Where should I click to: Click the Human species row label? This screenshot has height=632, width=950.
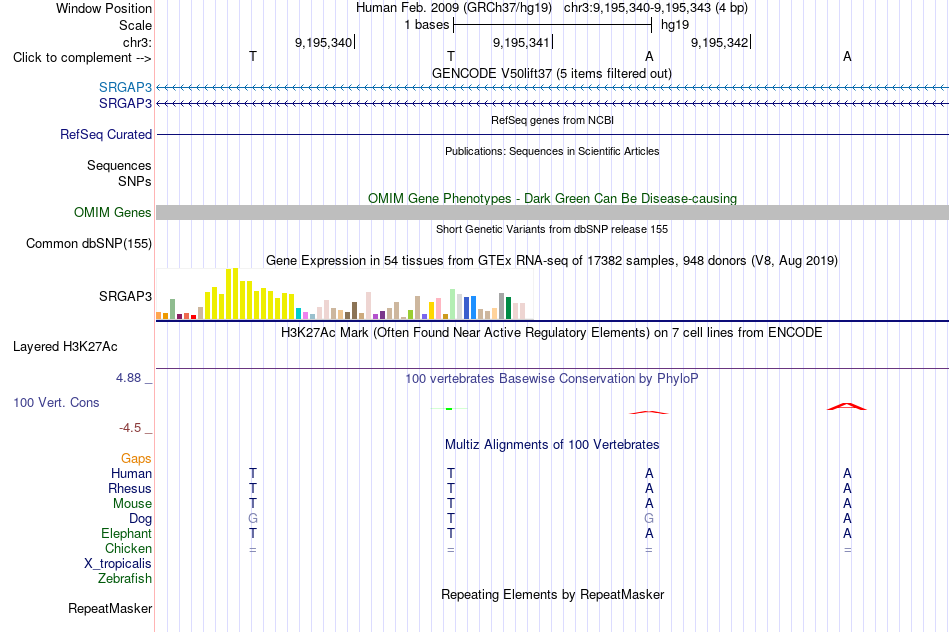click(131, 474)
